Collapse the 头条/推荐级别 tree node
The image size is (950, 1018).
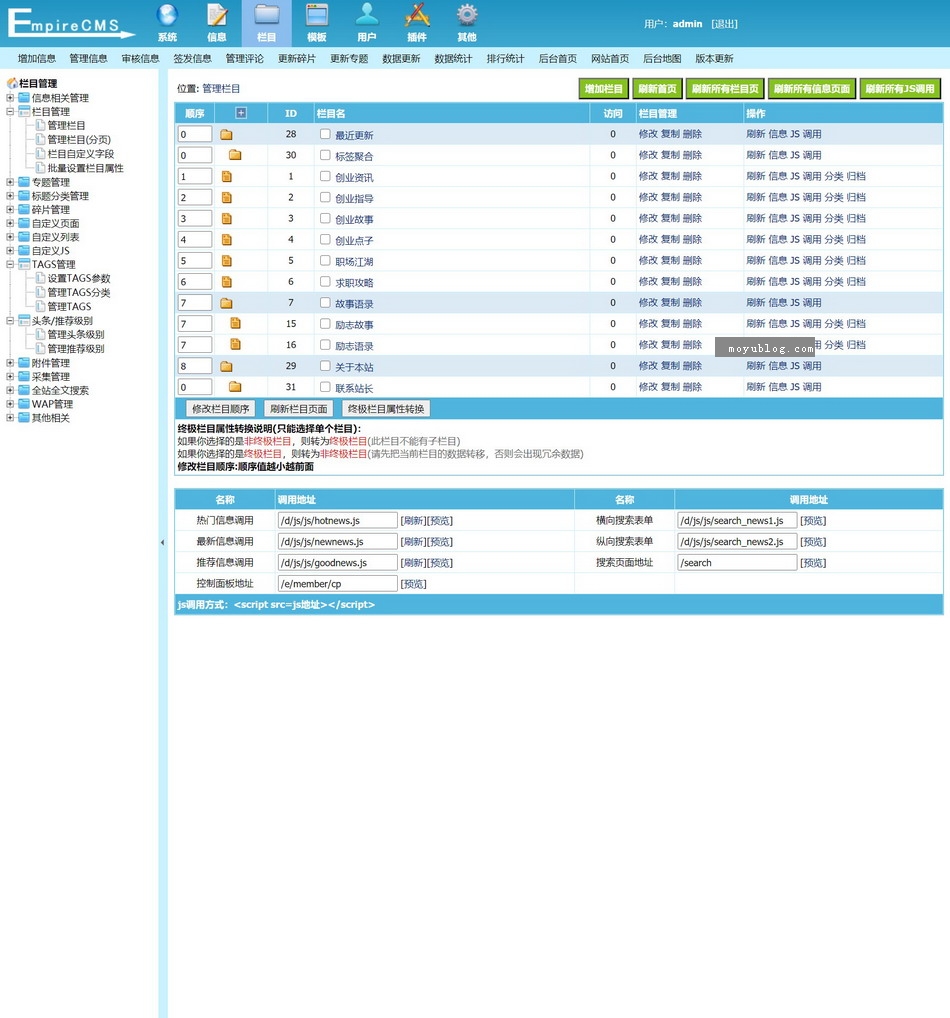click(10, 320)
